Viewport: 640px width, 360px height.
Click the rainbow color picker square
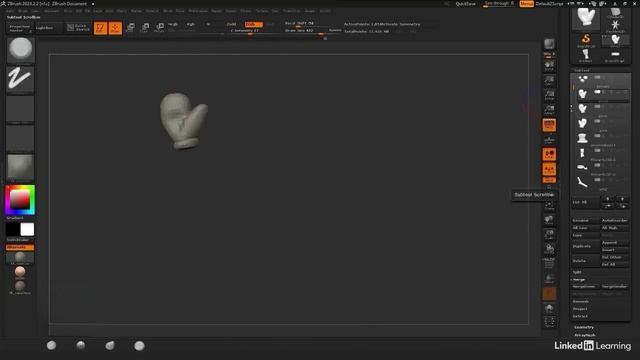coord(20,200)
